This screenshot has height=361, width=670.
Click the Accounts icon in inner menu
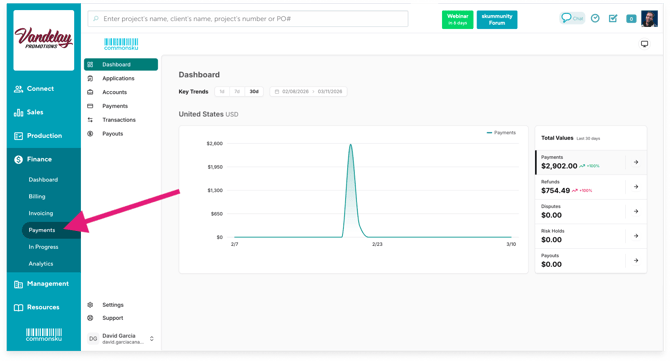(x=90, y=92)
